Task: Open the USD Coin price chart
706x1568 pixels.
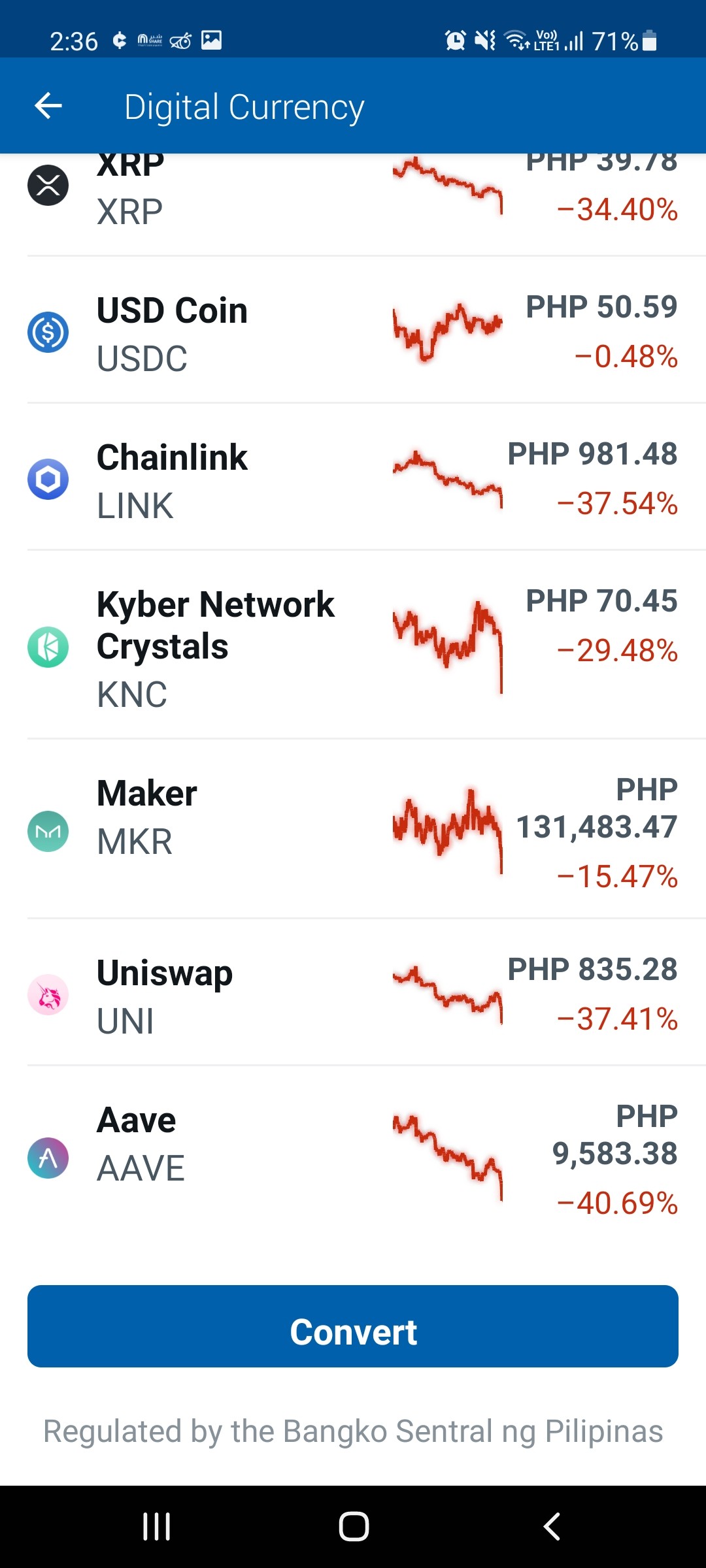Action: (448, 332)
